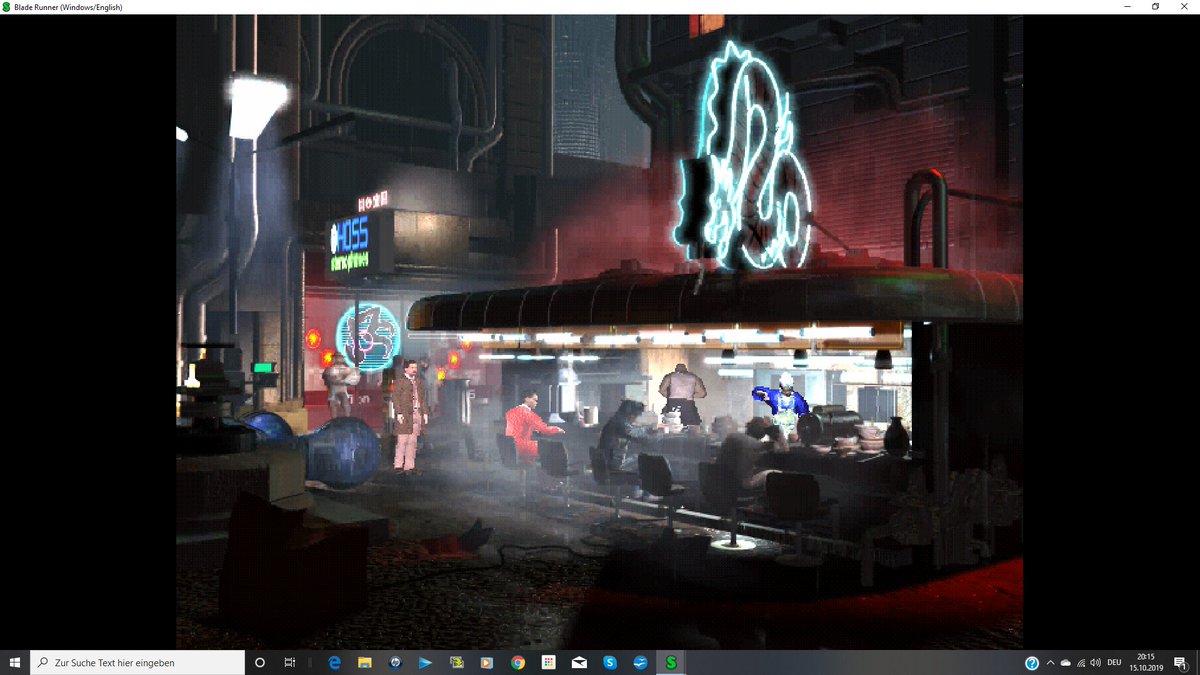Open Skype from the taskbar
This screenshot has width=1200, height=675.
click(x=610, y=662)
